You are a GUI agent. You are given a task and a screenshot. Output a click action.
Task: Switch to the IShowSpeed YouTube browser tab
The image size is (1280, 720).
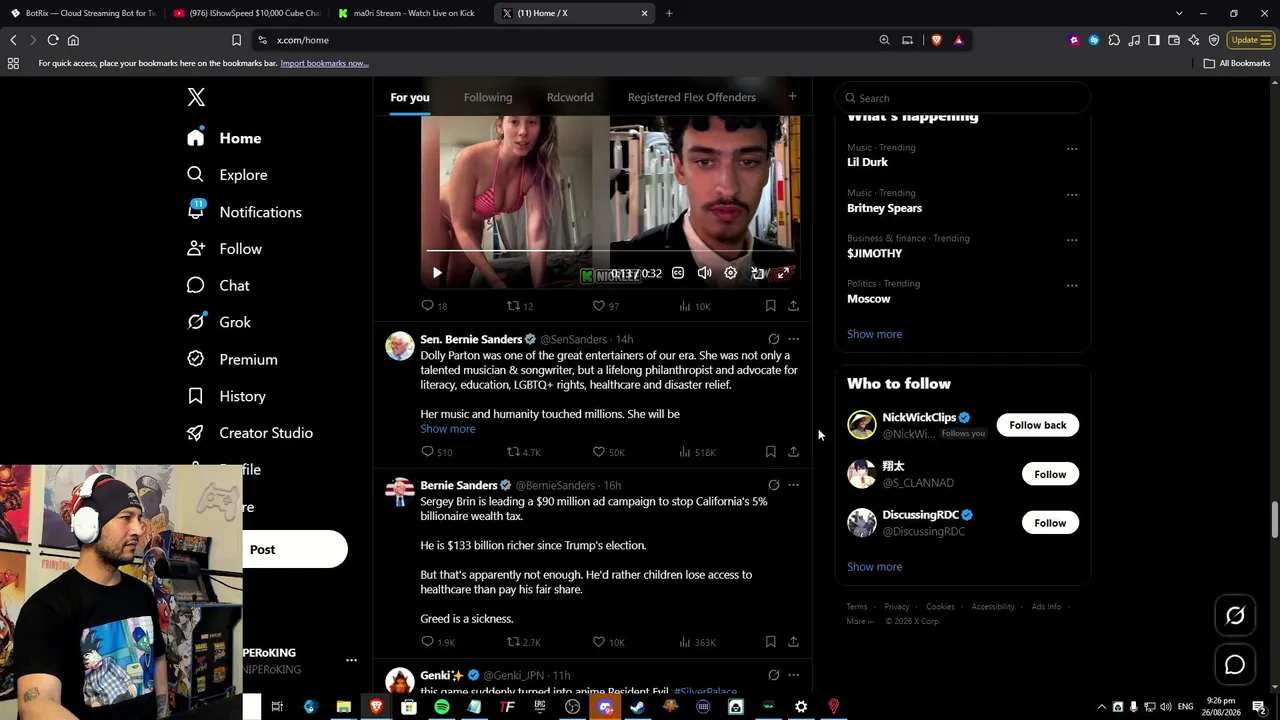[246, 13]
